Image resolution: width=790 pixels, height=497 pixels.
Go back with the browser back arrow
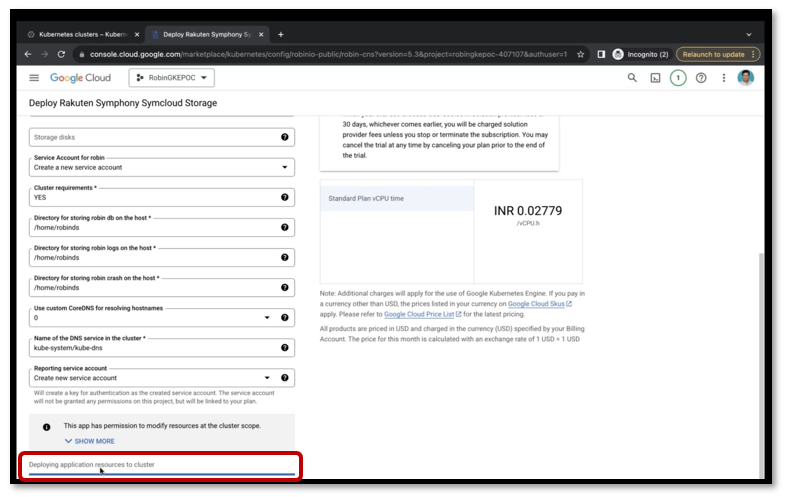click(x=28, y=54)
